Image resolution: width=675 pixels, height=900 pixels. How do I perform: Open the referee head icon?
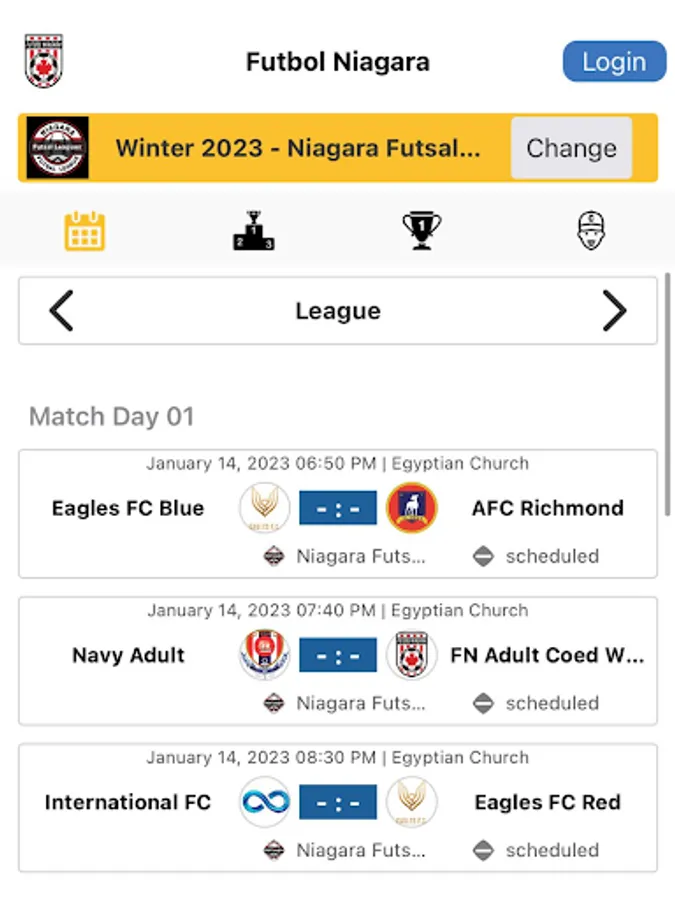tap(591, 230)
